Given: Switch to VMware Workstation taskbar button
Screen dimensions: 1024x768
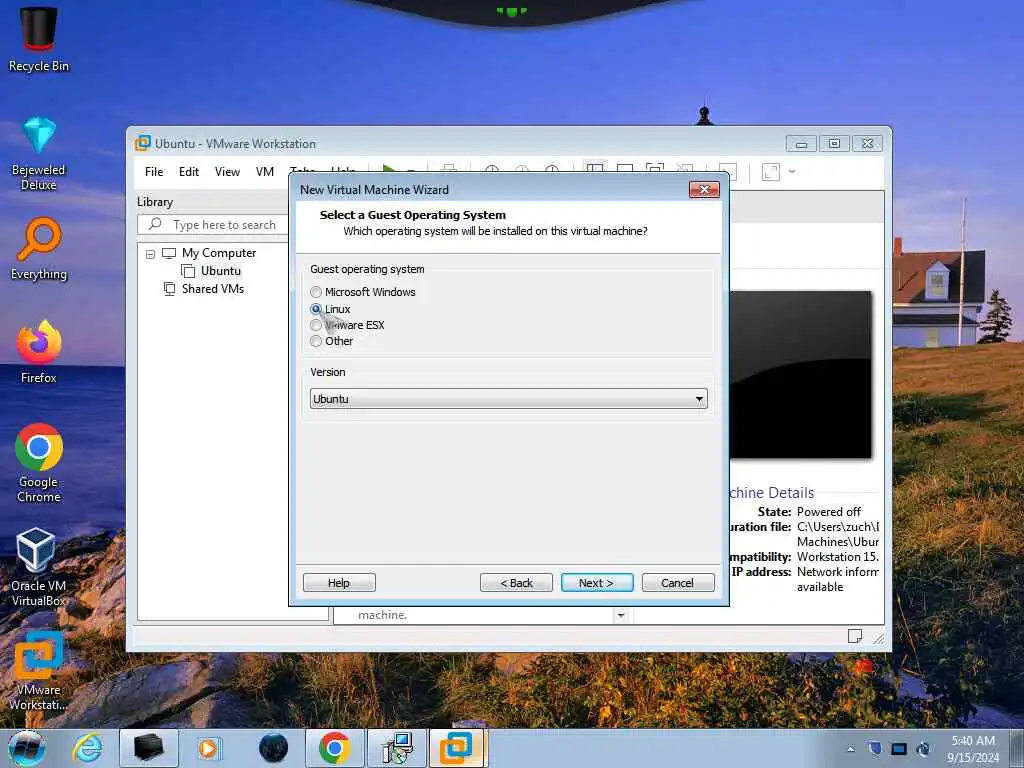Looking at the screenshot, I should point(456,748).
